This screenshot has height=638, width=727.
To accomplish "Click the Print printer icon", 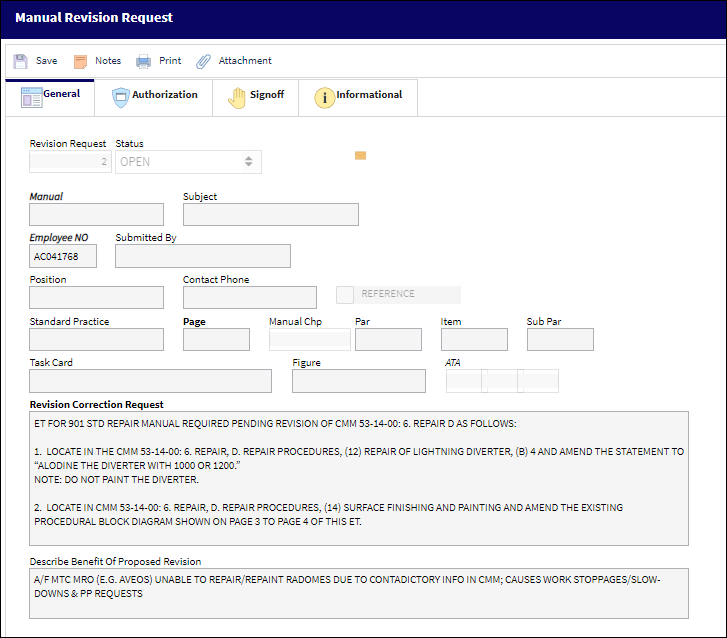I will click(143, 61).
